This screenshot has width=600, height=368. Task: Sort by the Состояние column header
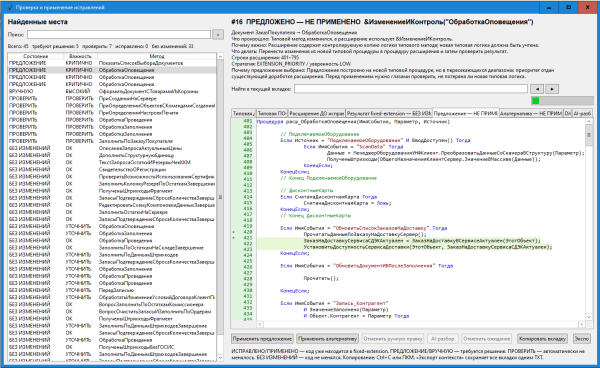(35, 56)
